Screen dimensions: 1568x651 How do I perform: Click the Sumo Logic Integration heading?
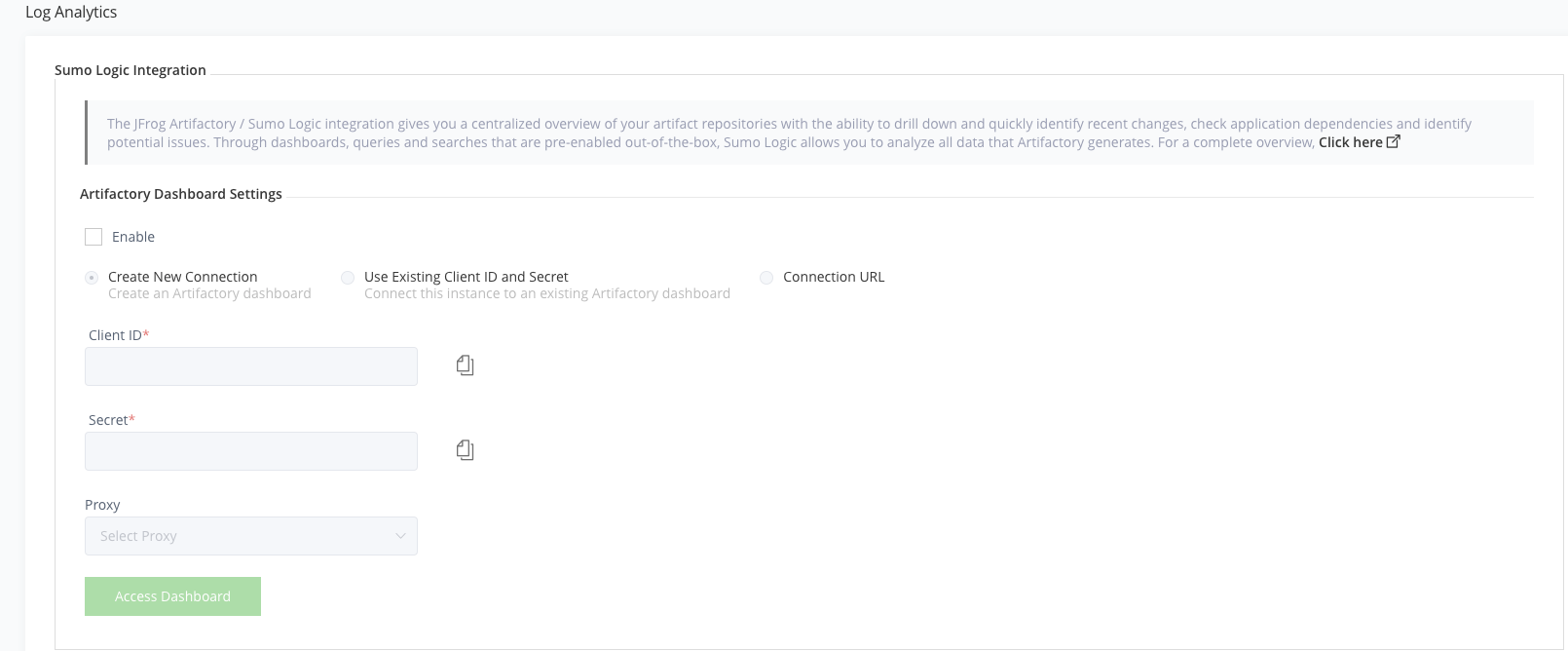click(131, 70)
